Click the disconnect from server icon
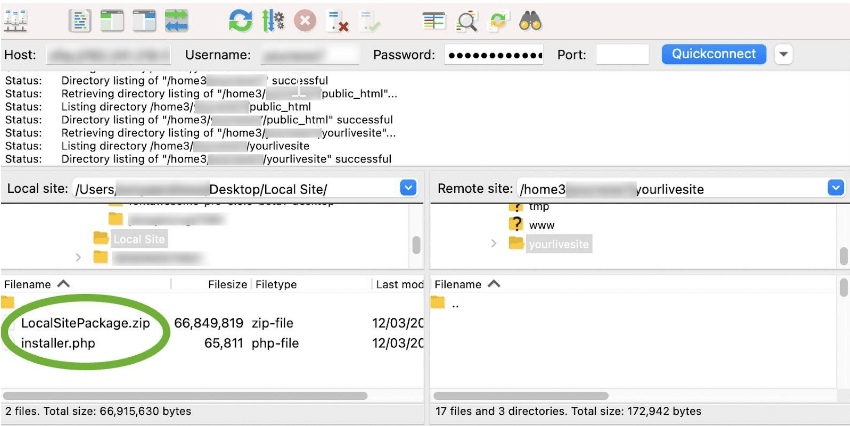The width and height of the screenshot is (850, 426). click(337, 21)
